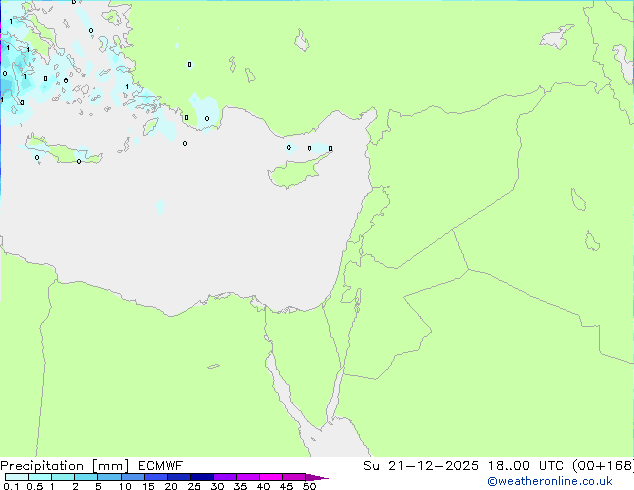Click the 0.5–1 mm legend swatch
This screenshot has height=490, width=634.
(x=40, y=477)
